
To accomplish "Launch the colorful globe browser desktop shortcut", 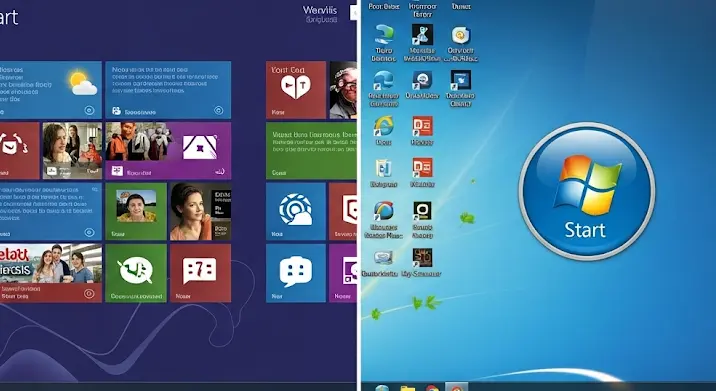I will coord(384,219).
